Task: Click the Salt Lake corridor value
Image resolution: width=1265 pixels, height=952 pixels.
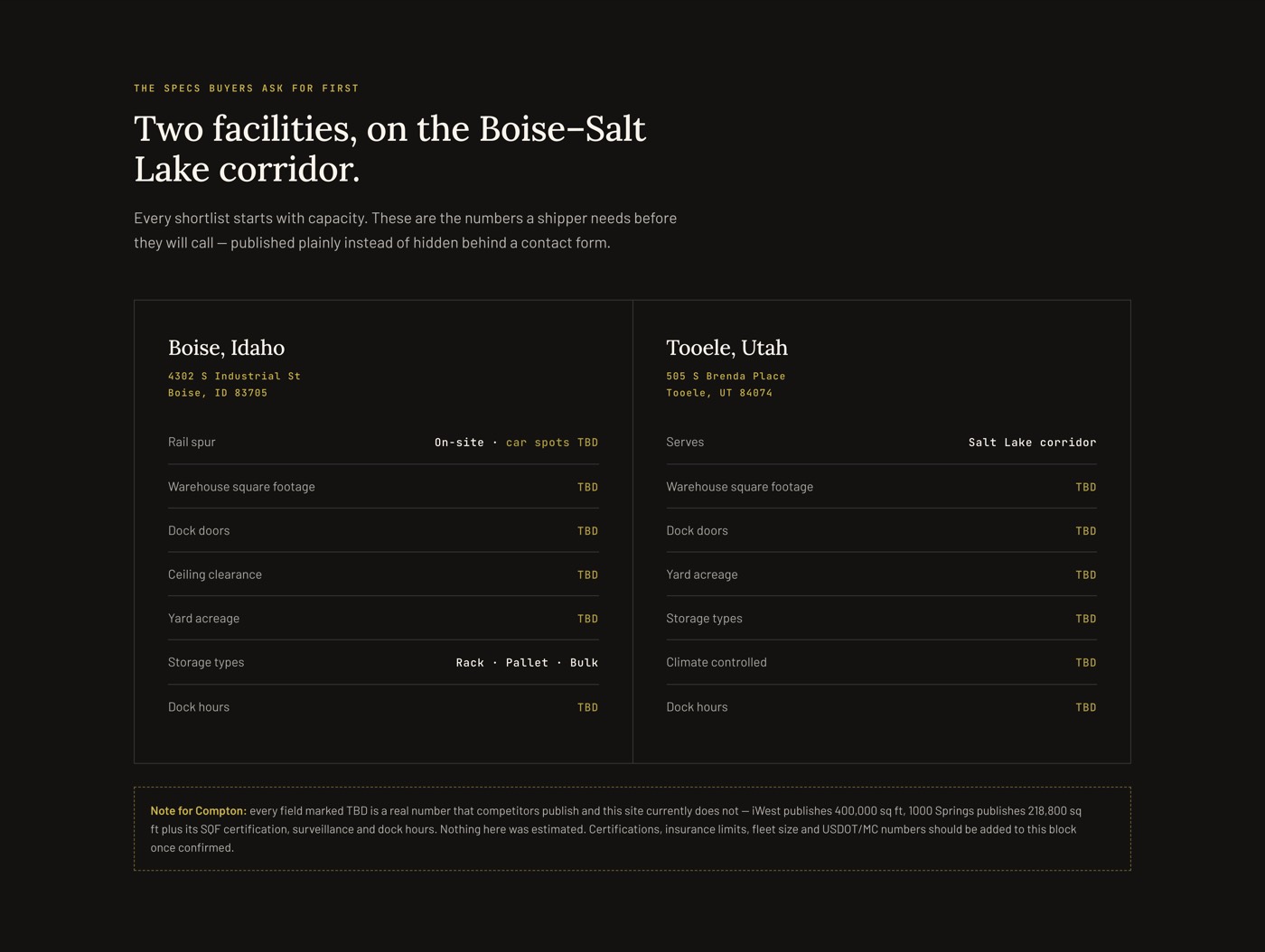Action: (1032, 443)
